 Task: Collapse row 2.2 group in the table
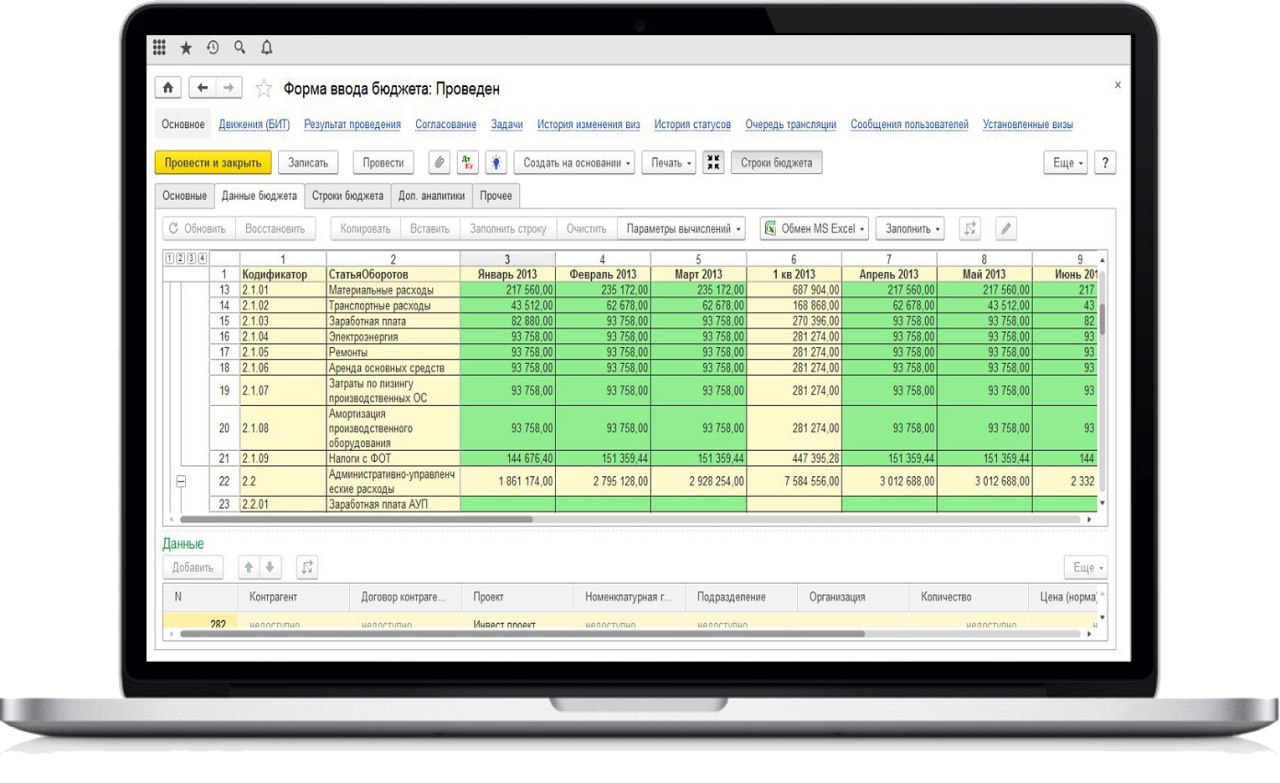pyautogui.click(x=181, y=481)
